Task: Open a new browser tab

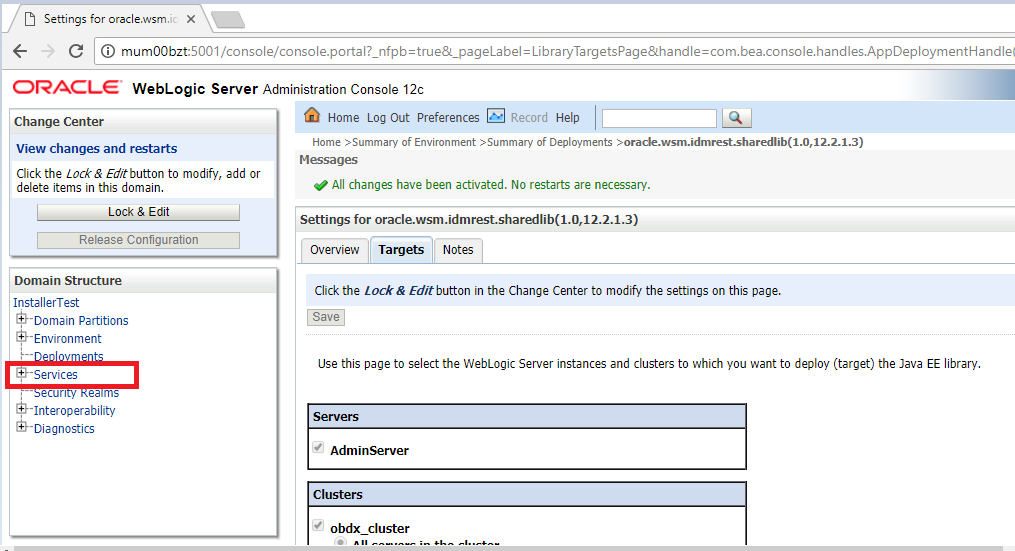Action: click(x=228, y=20)
